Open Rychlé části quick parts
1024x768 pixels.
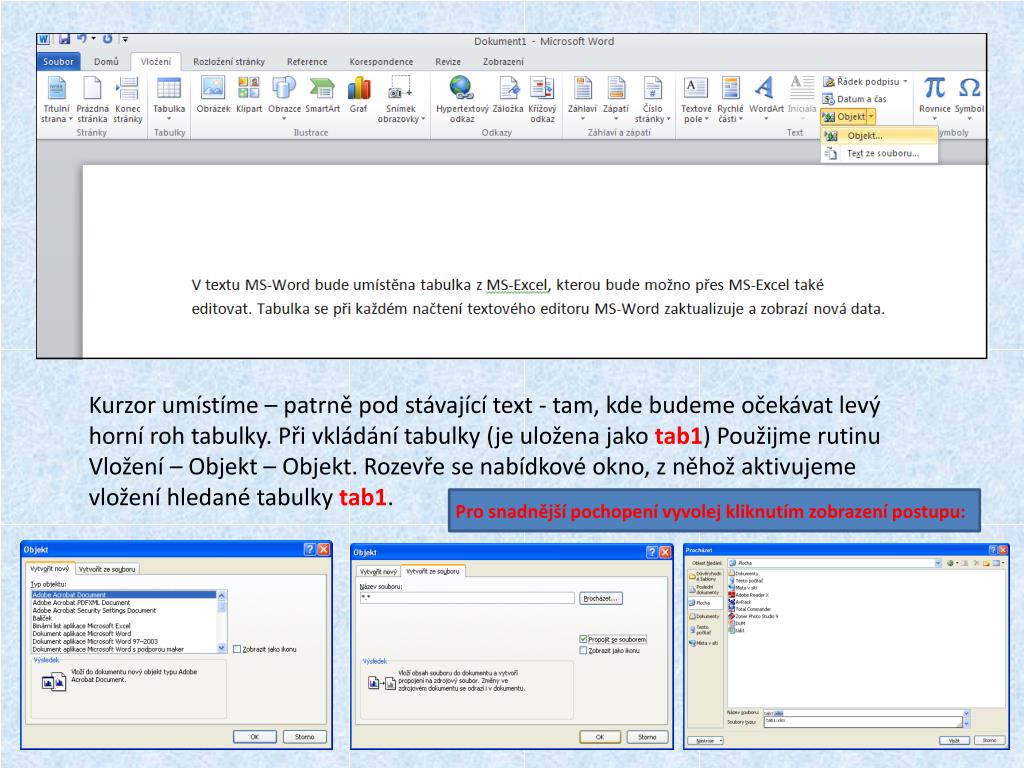point(730,99)
